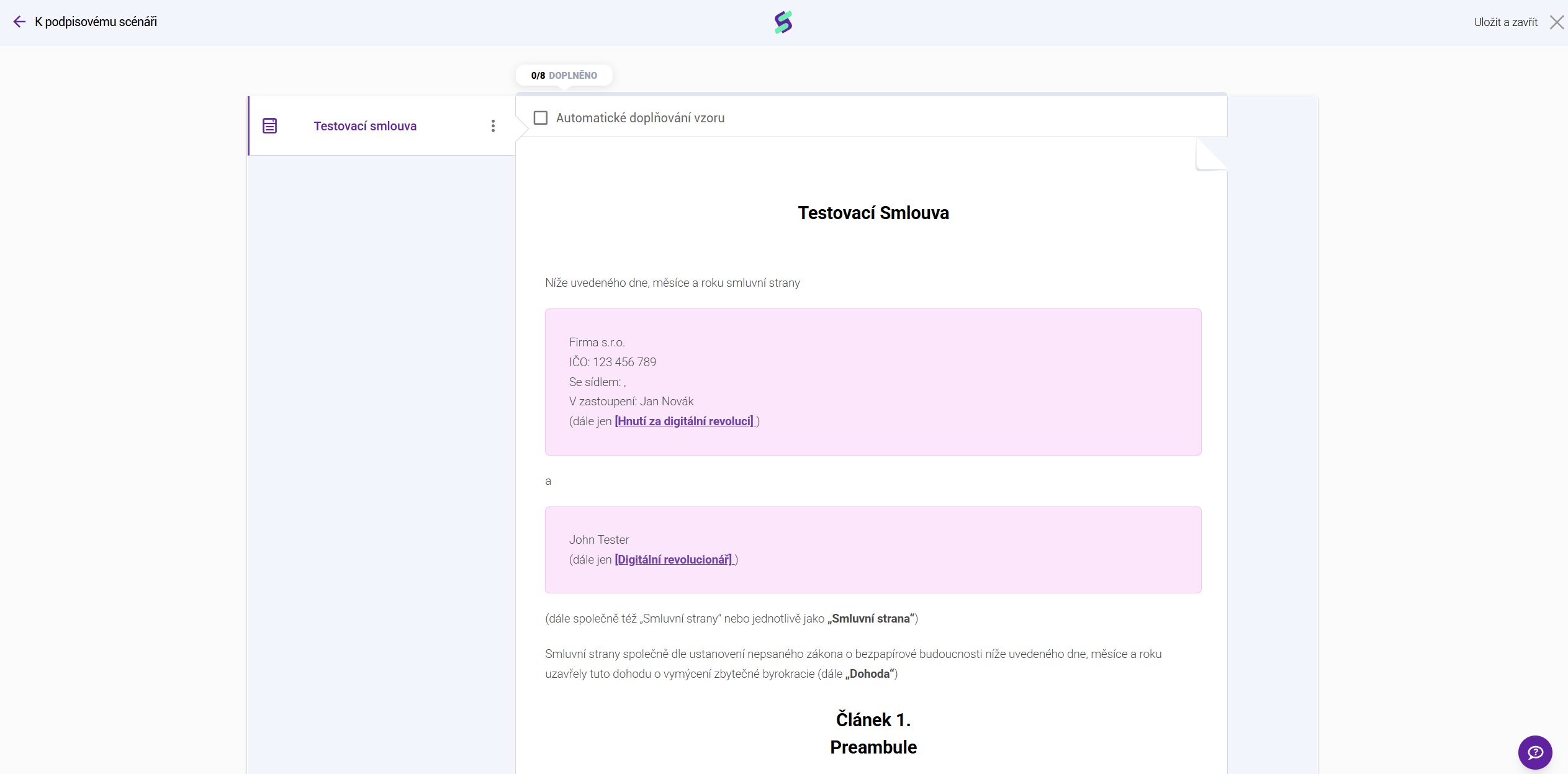Click the progress bar above document

pos(871,94)
